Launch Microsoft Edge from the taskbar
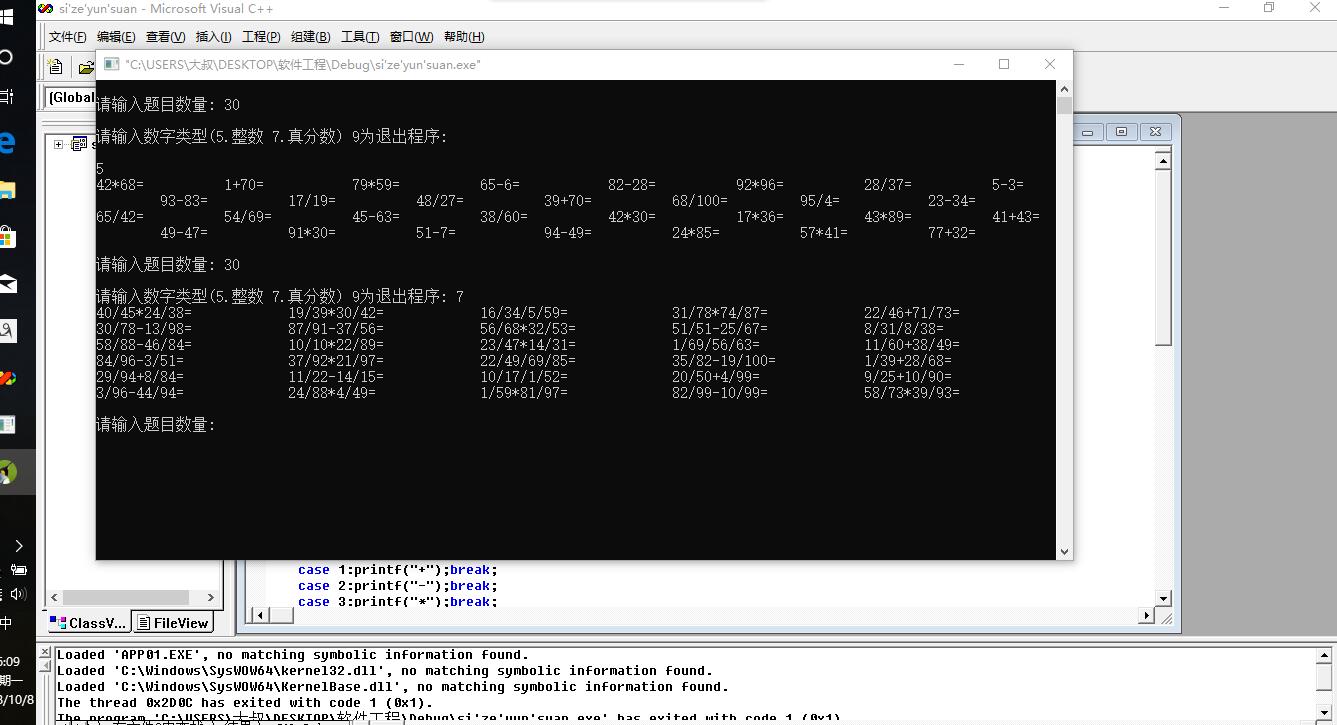The width and height of the screenshot is (1337, 725). 6,142
